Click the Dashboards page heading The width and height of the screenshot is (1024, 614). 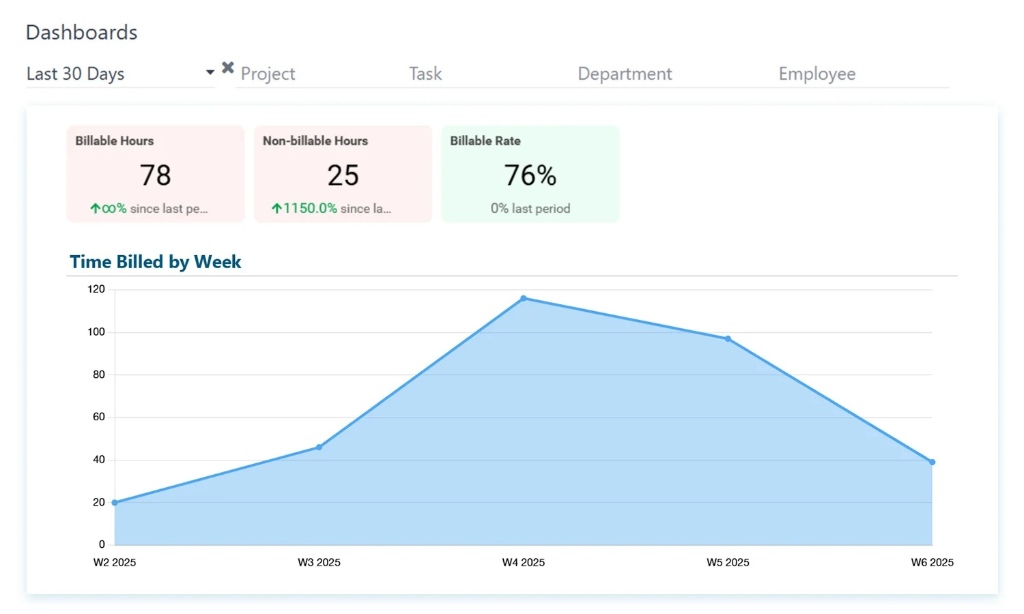(x=81, y=32)
